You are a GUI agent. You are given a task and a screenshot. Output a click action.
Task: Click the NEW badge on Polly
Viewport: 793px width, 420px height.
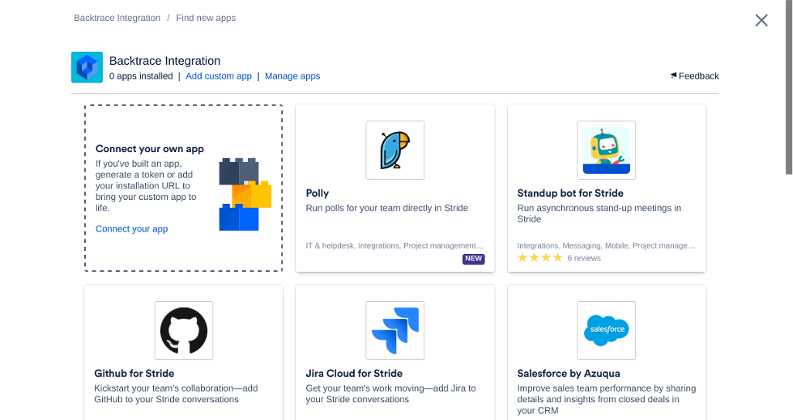click(473, 258)
